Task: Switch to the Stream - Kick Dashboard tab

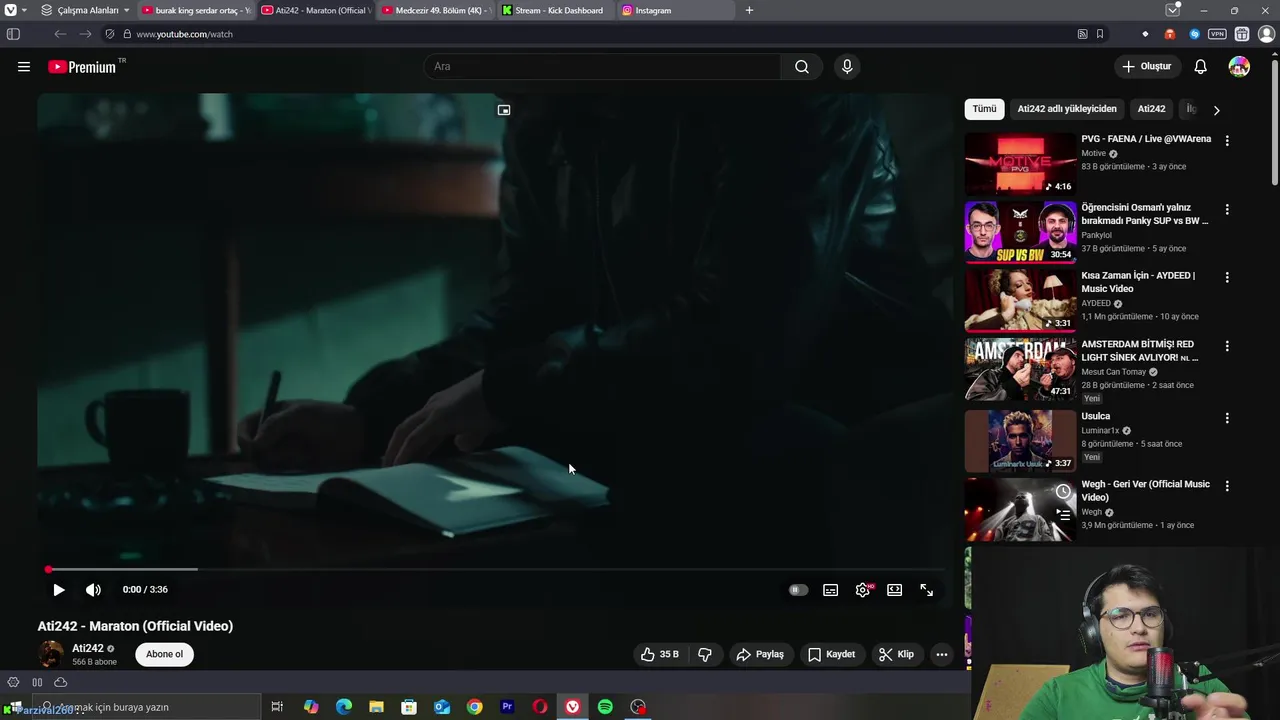Action: pos(555,10)
